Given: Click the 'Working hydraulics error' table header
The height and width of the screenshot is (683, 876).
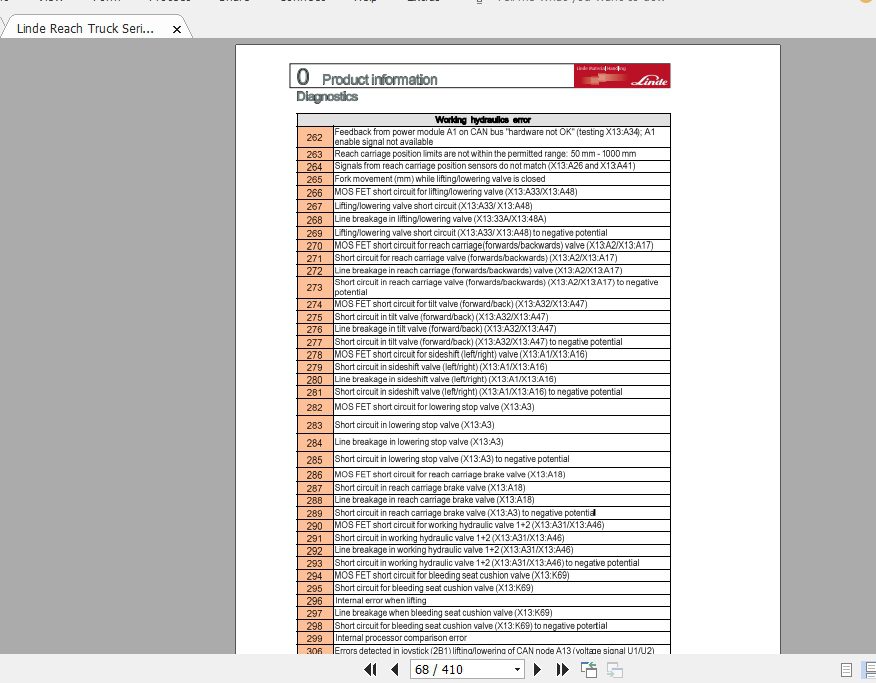Looking at the screenshot, I should coord(483,120).
